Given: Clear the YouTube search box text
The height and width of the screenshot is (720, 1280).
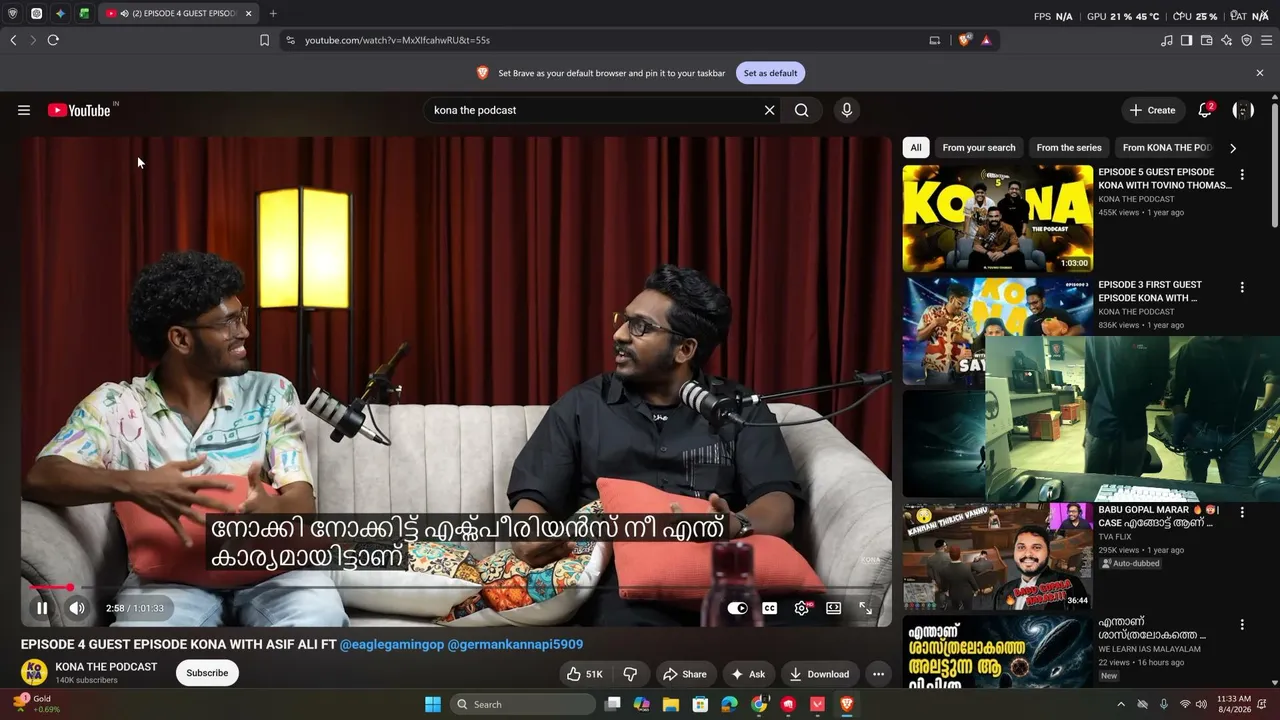Looking at the screenshot, I should click(769, 110).
